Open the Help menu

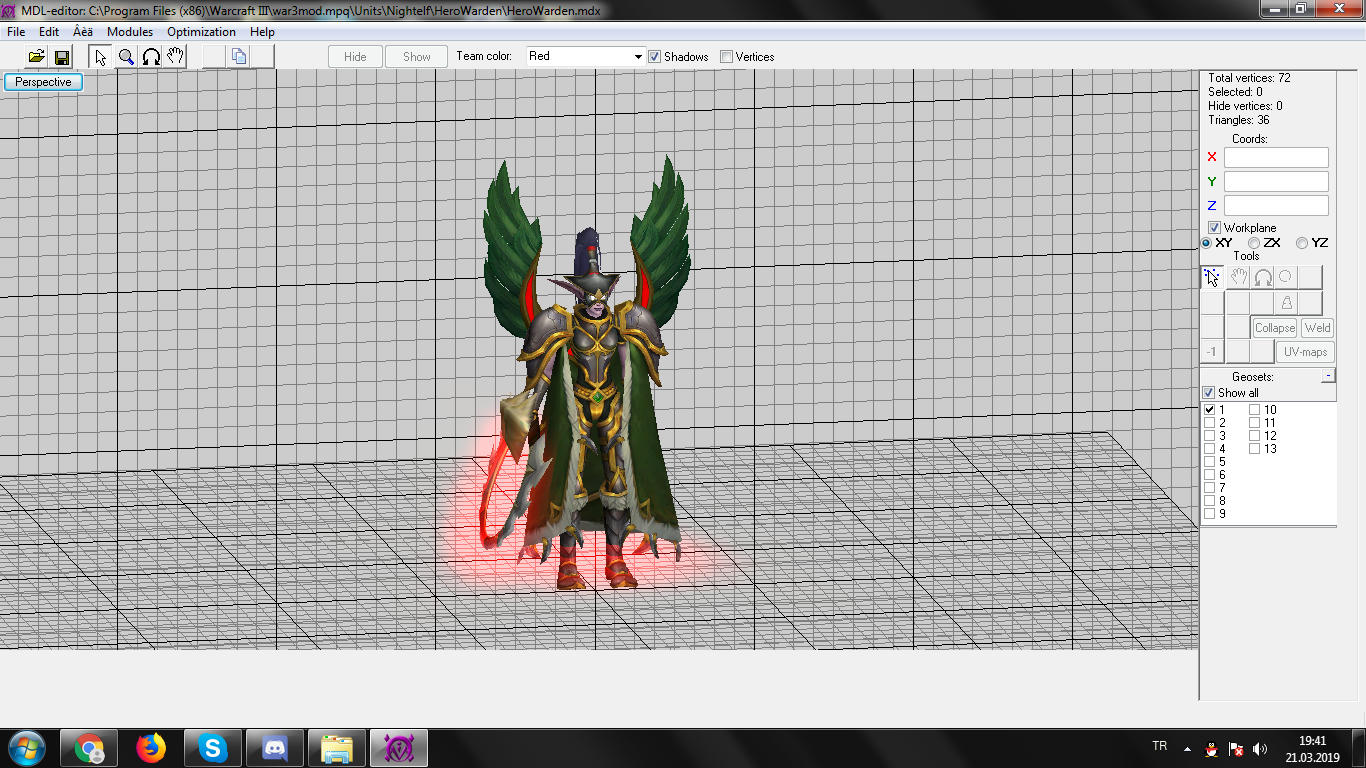tap(262, 32)
